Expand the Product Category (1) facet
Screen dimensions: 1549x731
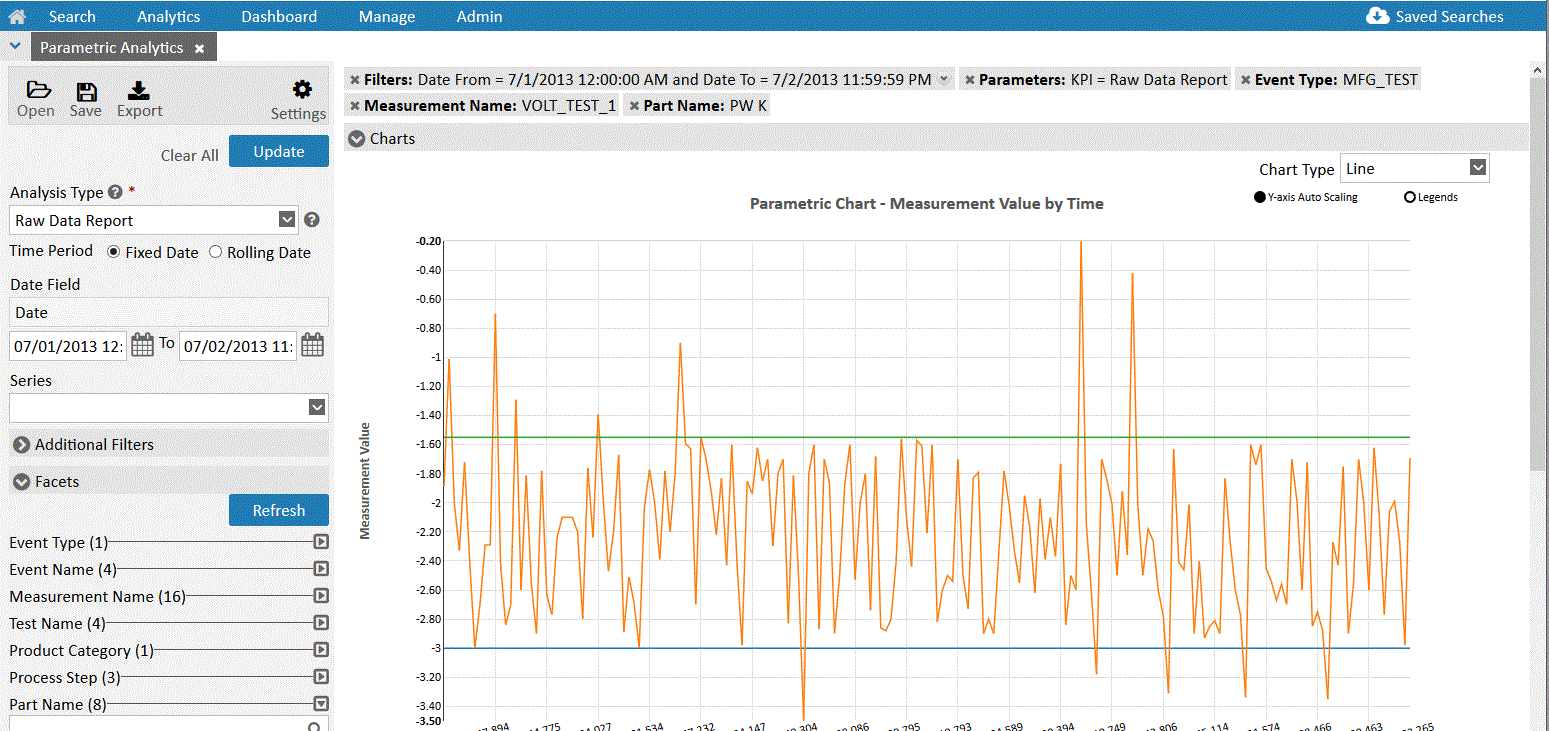coord(321,650)
